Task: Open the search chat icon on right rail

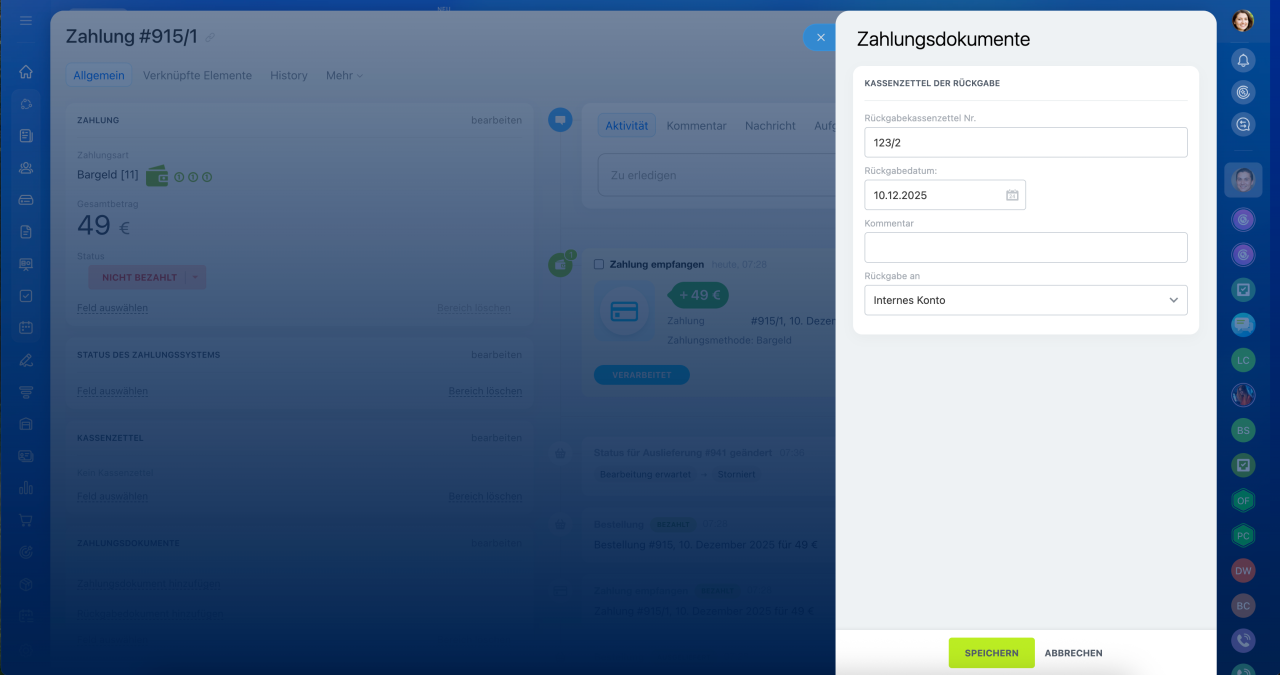Action: [1243, 124]
